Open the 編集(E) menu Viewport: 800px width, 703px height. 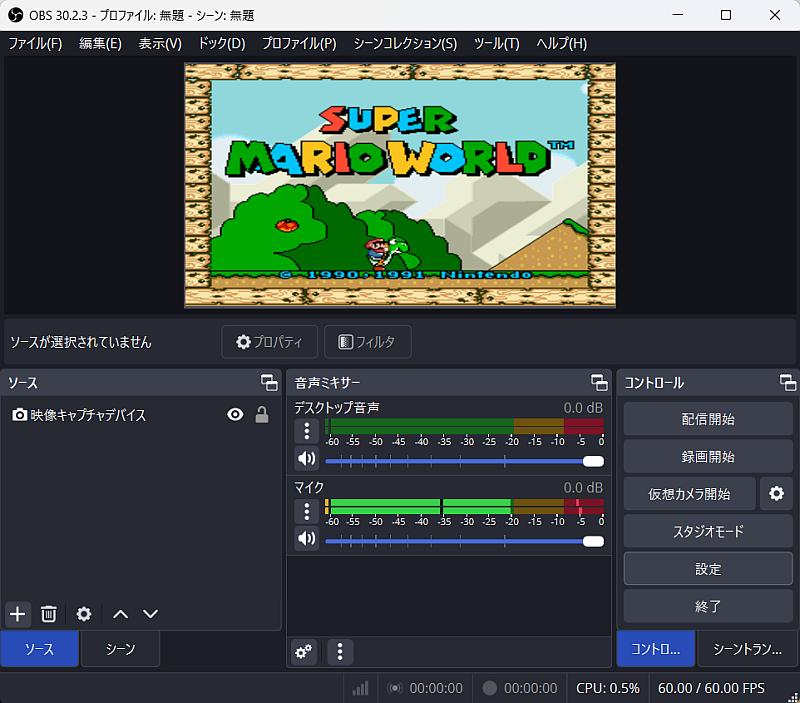(101, 43)
